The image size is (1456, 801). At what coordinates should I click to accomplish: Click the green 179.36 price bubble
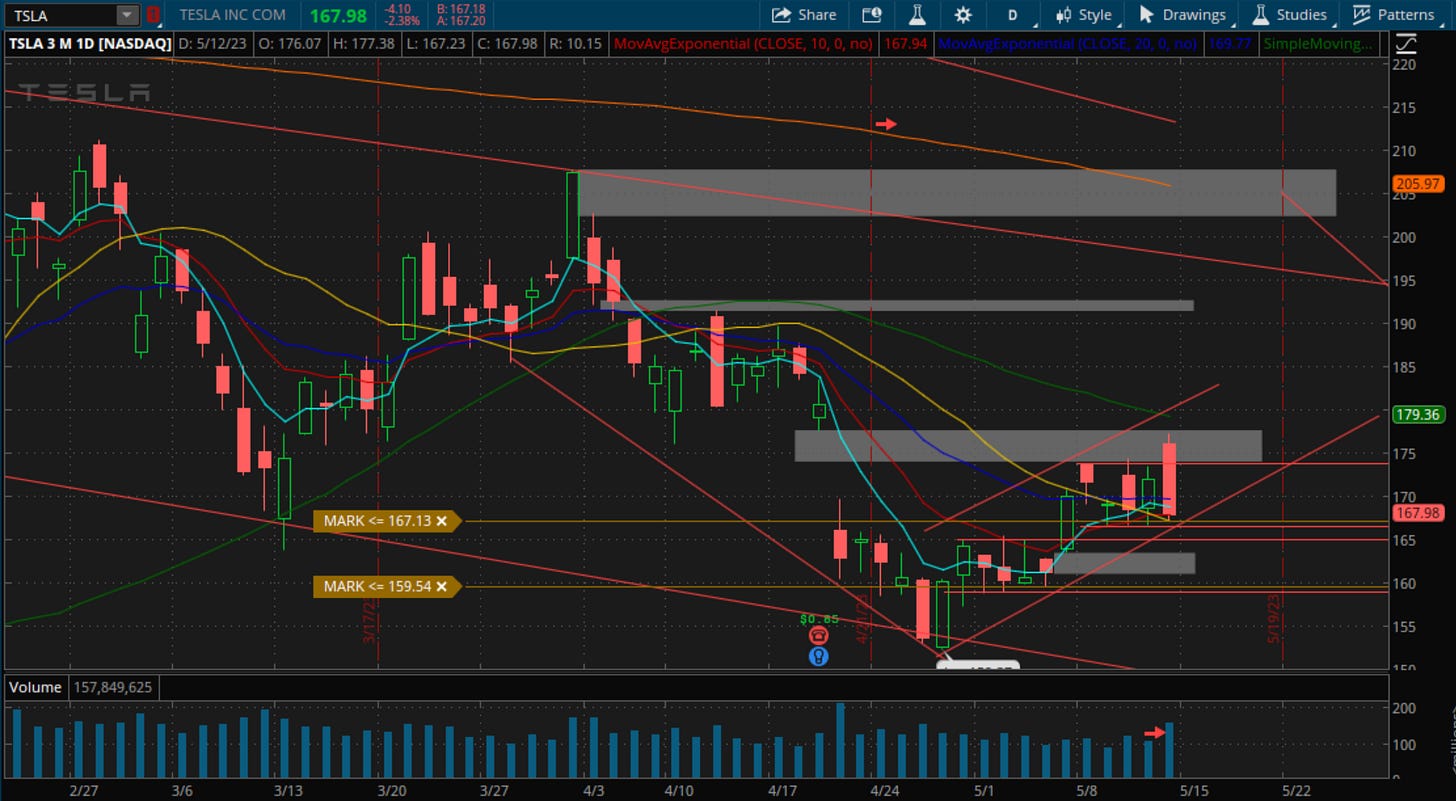coord(1420,414)
